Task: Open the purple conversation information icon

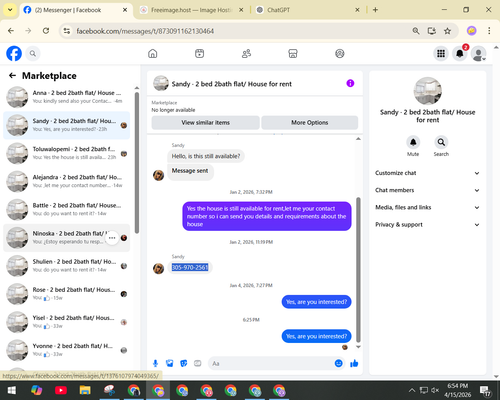Action: [x=350, y=83]
